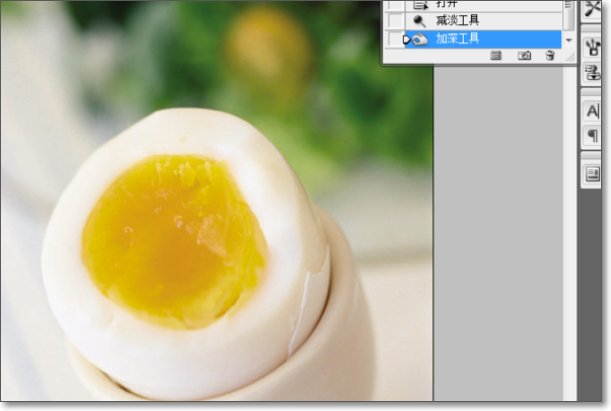This screenshot has height=411, width=611.
Task: Open the brush panel icon in dock
Action: (x=593, y=45)
